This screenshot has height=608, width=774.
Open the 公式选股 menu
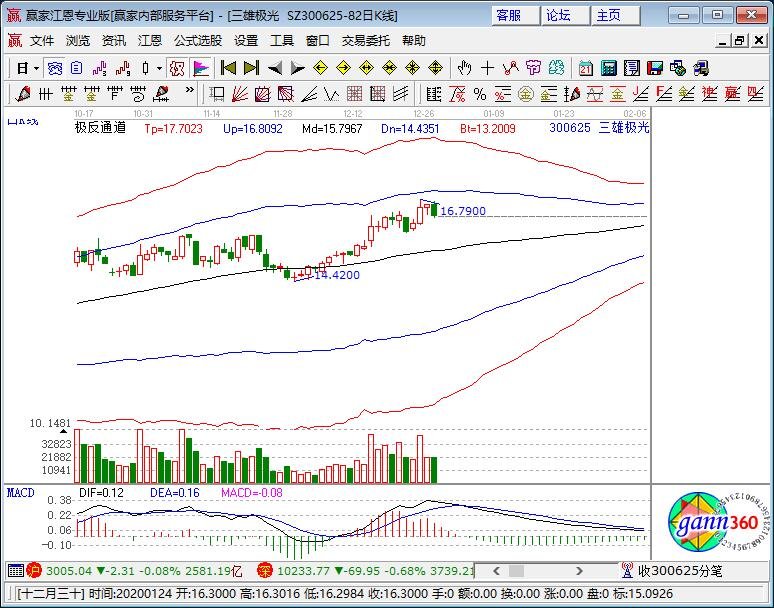(198, 40)
